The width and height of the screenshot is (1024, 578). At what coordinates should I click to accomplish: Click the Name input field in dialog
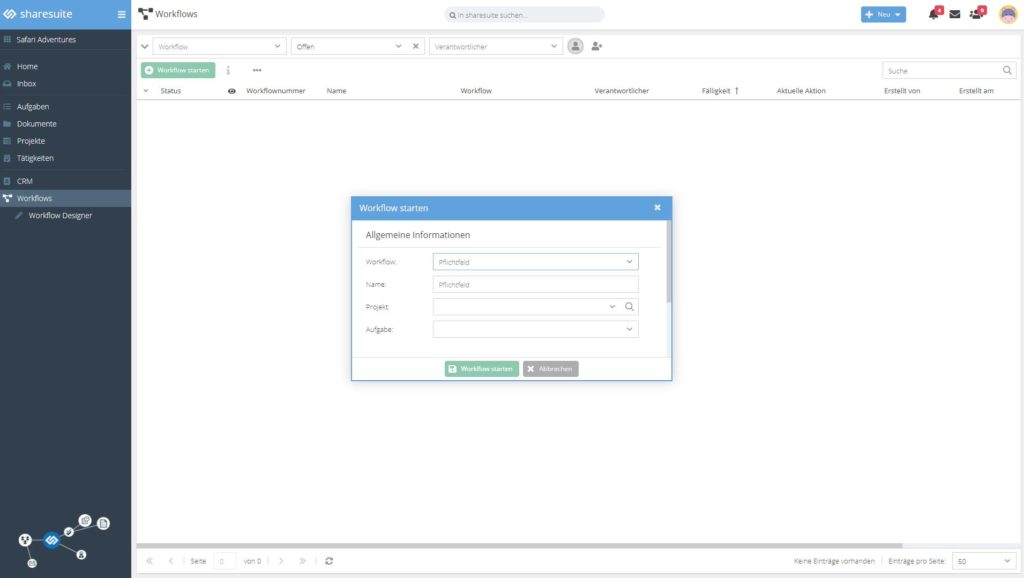tap(535, 285)
